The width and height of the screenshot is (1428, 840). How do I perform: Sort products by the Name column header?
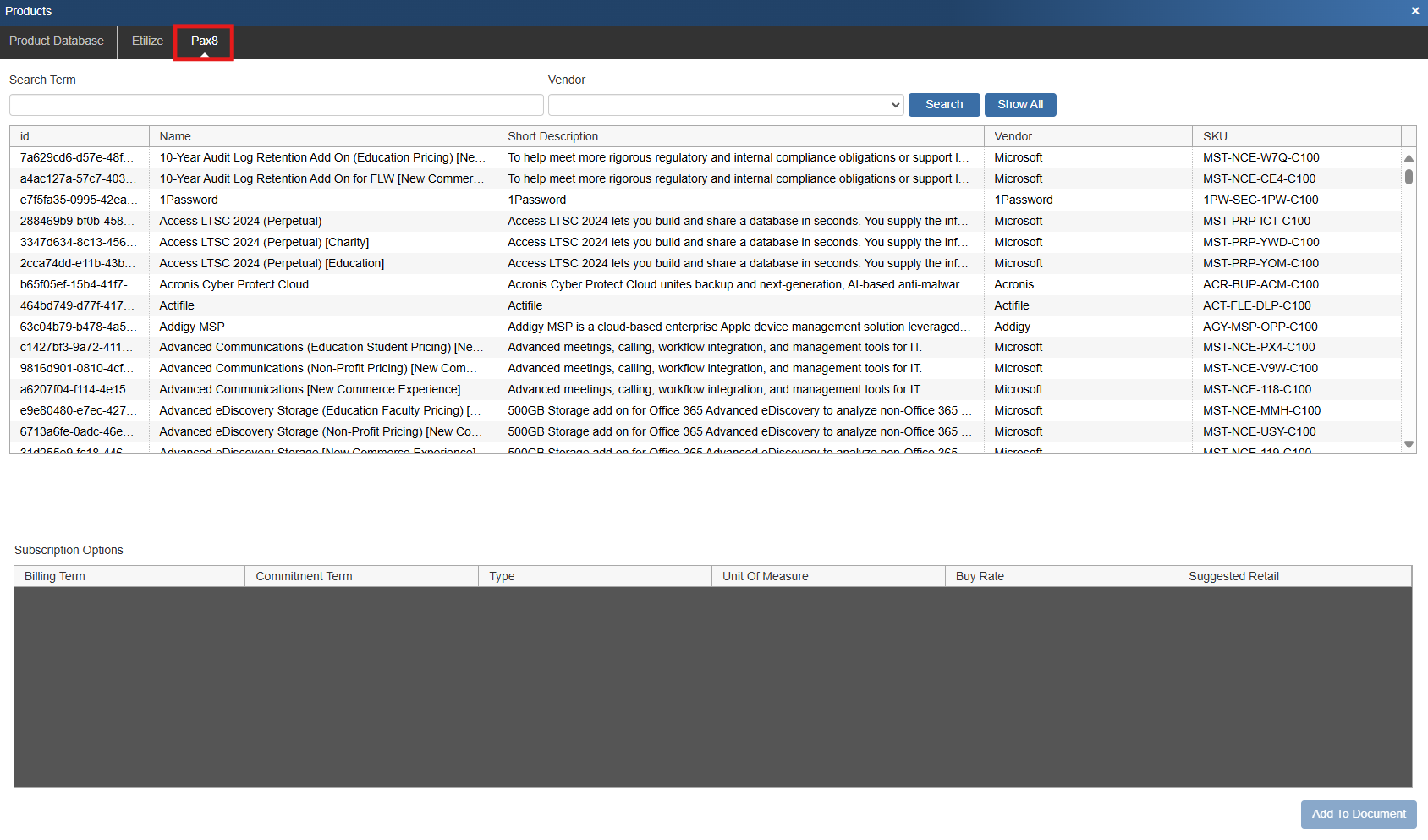[321, 137]
